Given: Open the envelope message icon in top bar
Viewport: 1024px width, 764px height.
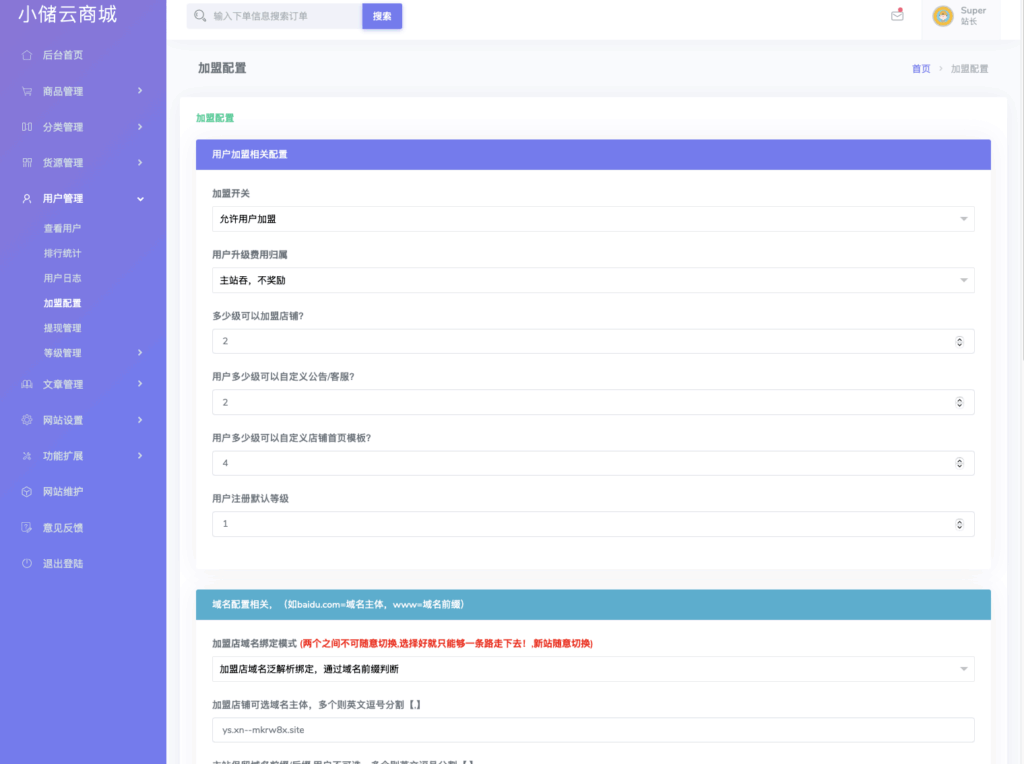Looking at the screenshot, I should pos(897,16).
